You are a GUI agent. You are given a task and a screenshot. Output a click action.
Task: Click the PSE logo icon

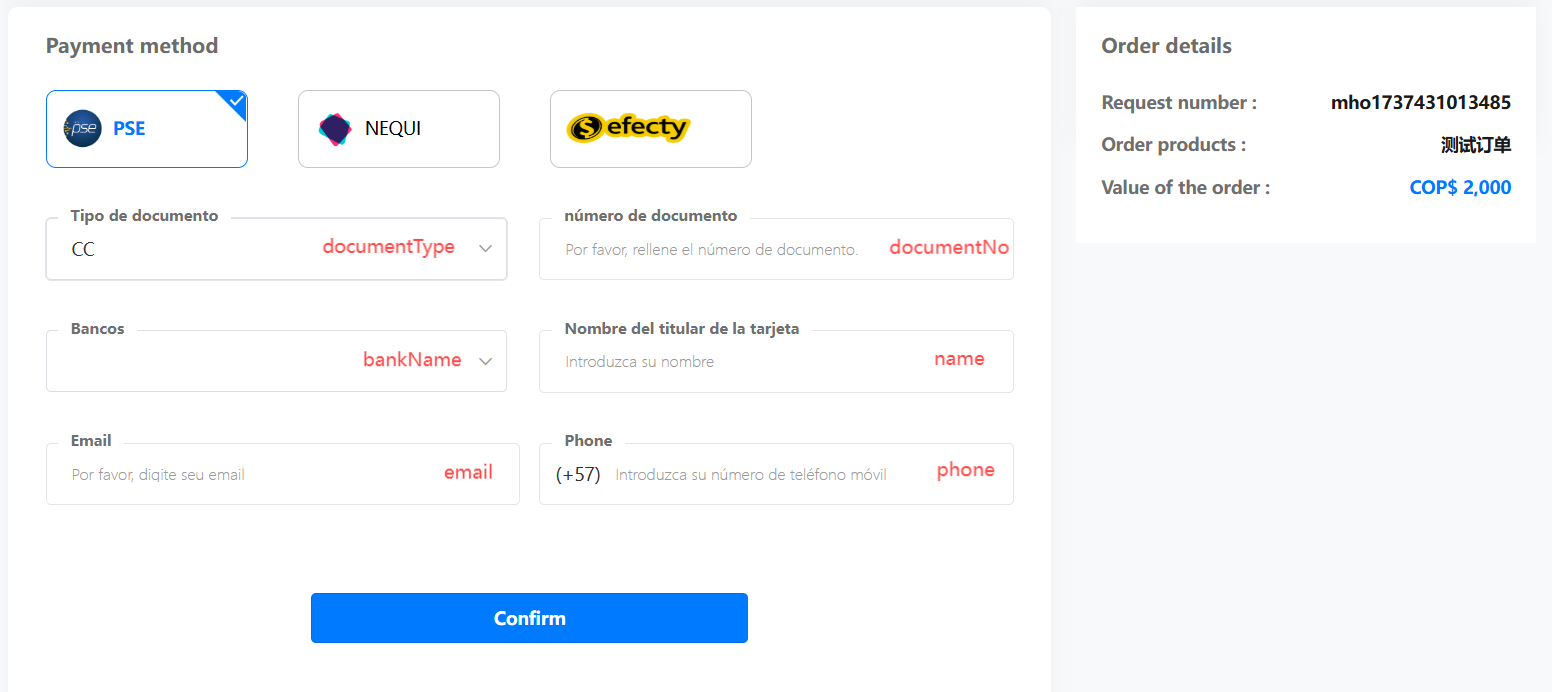[83, 129]
